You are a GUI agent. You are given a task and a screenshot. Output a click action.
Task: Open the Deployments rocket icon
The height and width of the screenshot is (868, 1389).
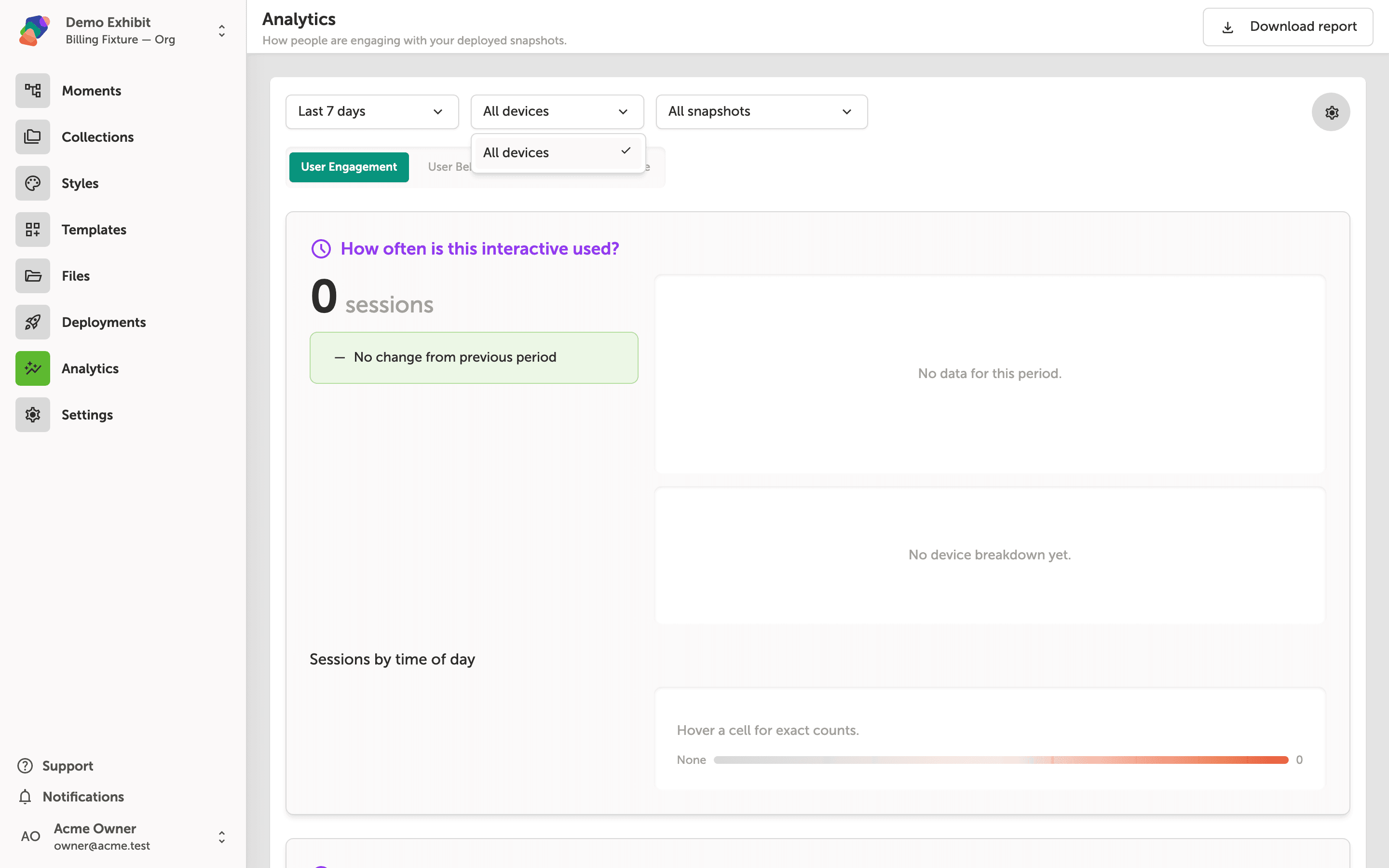tap(33, 322)
